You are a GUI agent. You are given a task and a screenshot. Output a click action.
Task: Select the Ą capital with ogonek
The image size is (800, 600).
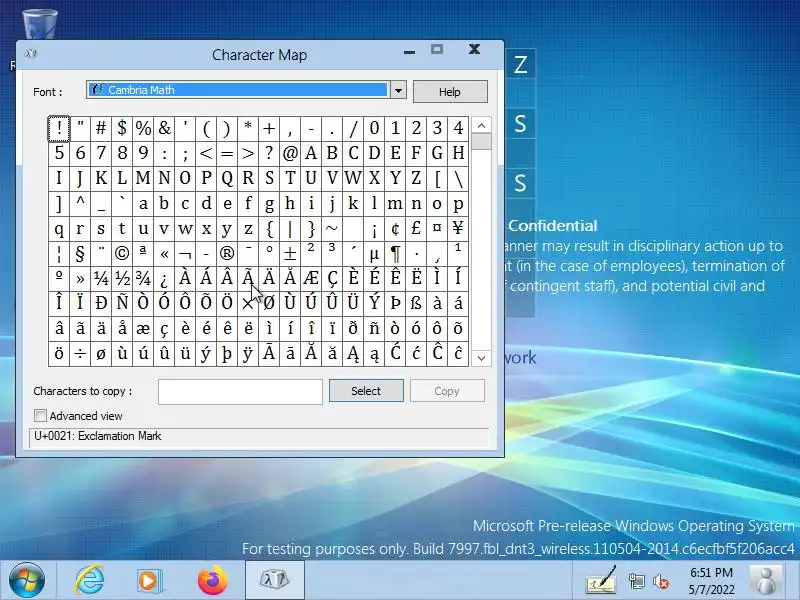pos(353,354)
